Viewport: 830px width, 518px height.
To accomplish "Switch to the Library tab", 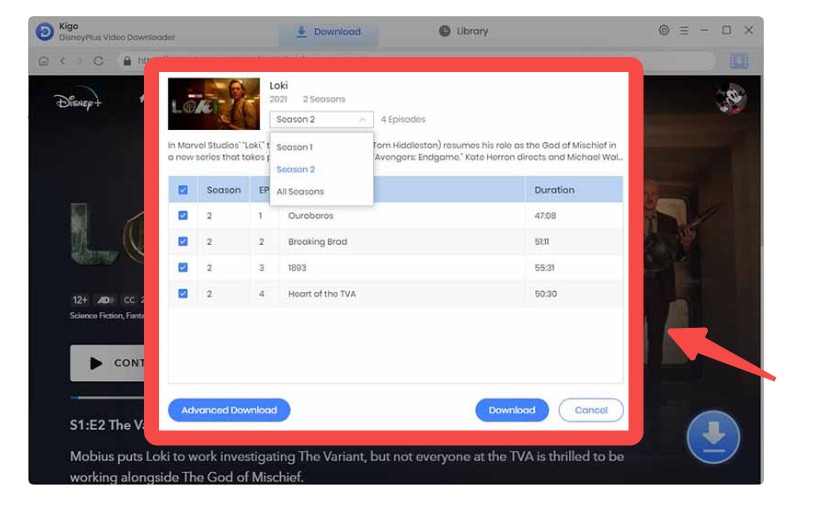I will pos(464,31).
